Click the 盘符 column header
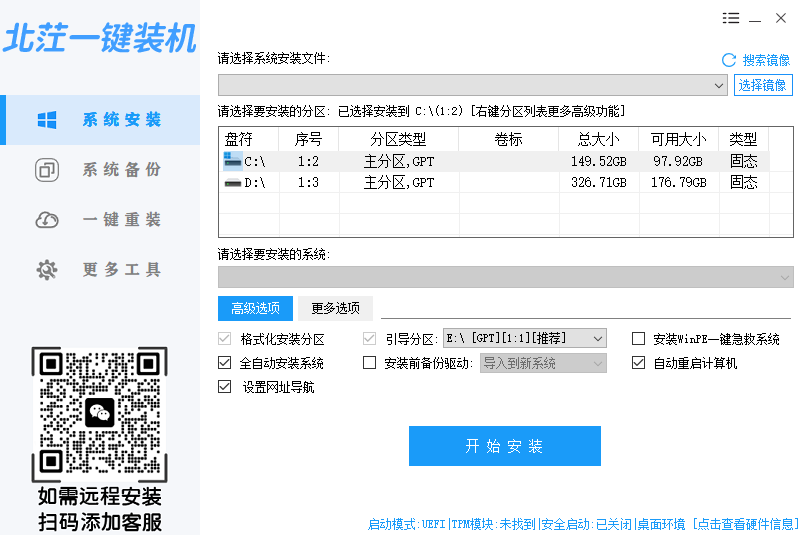The image size is (805, 535). (x=248, y=139)
